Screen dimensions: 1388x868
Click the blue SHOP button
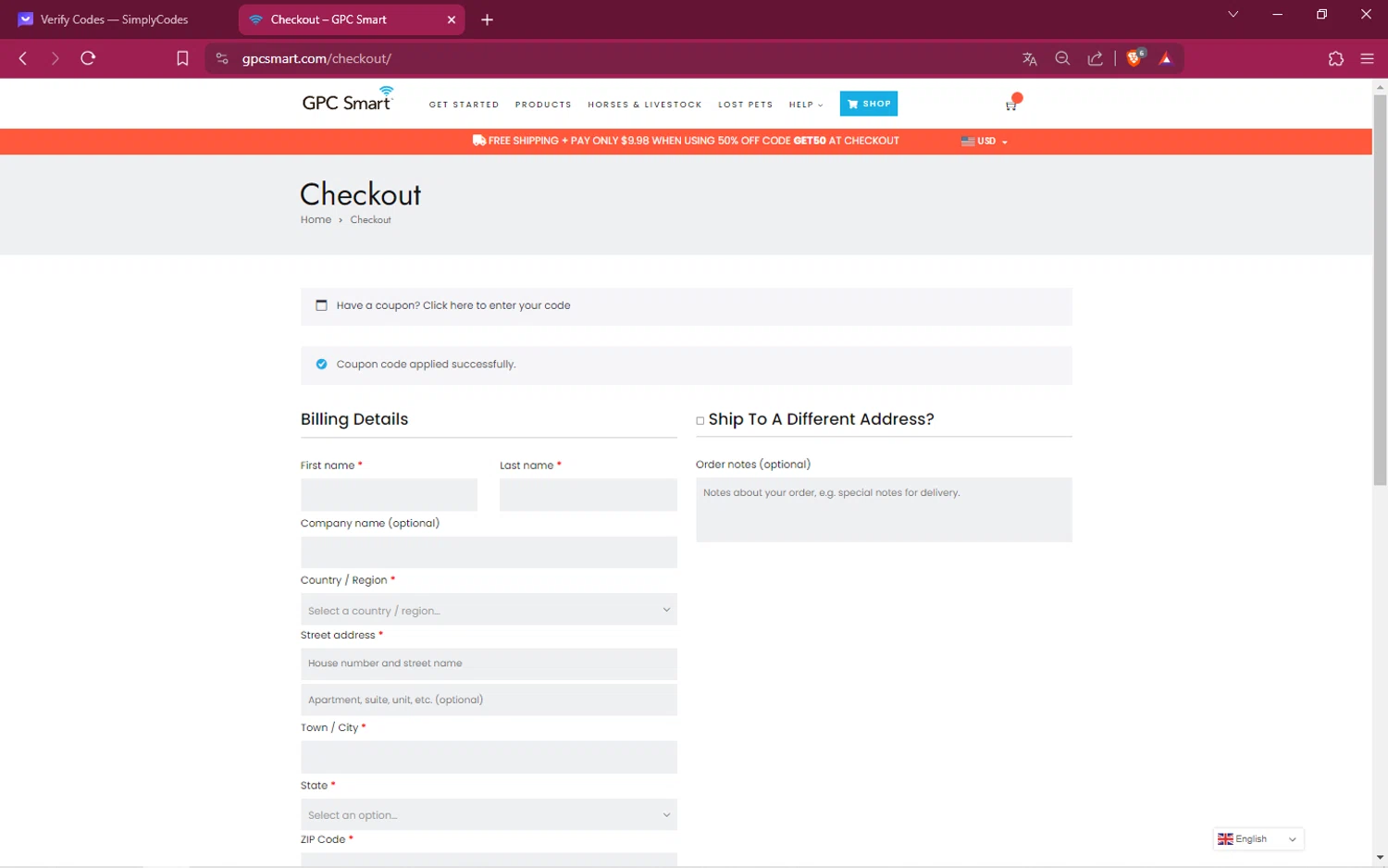click(869, 104)
